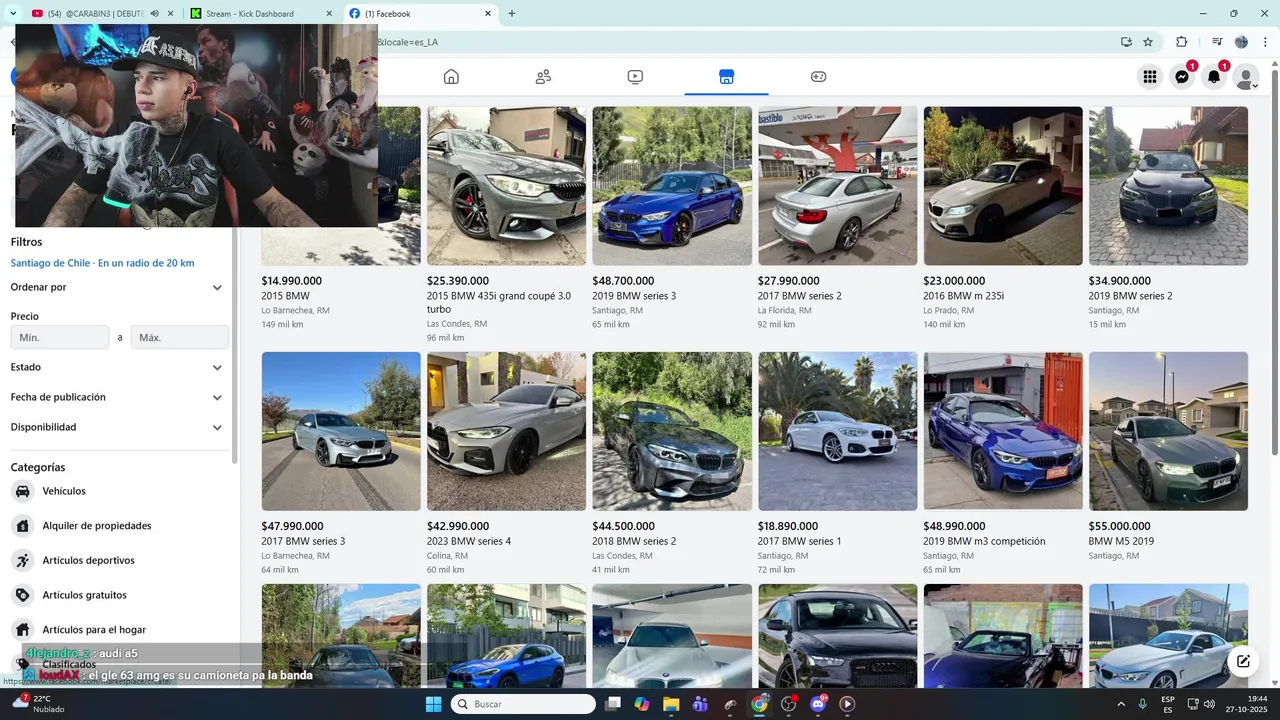Click the Máx. price input field

180,338
